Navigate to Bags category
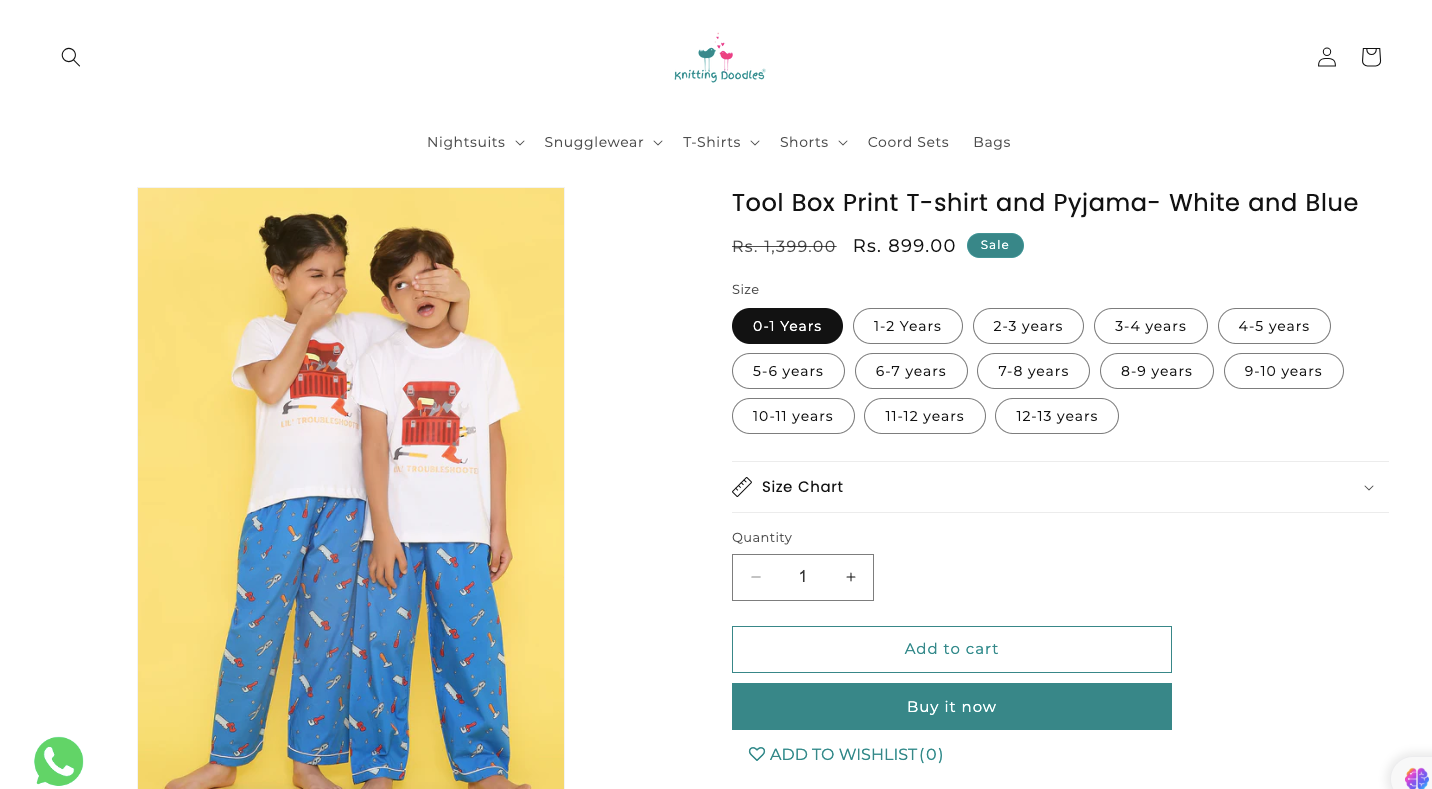Viewport: 1432px width, 789px height. [x=991, y=142]
